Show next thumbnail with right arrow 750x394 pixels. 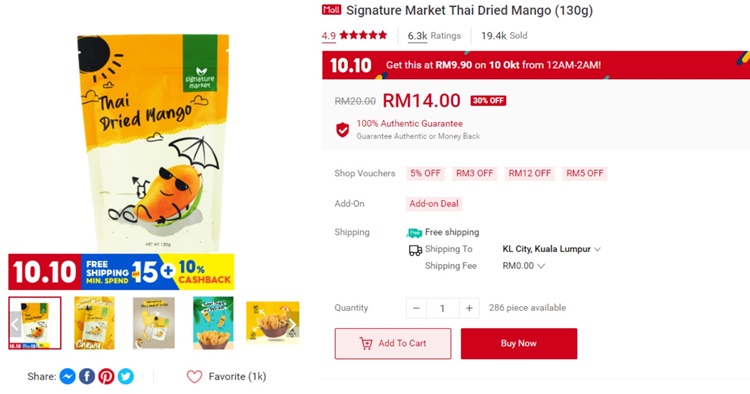[292, 324]
